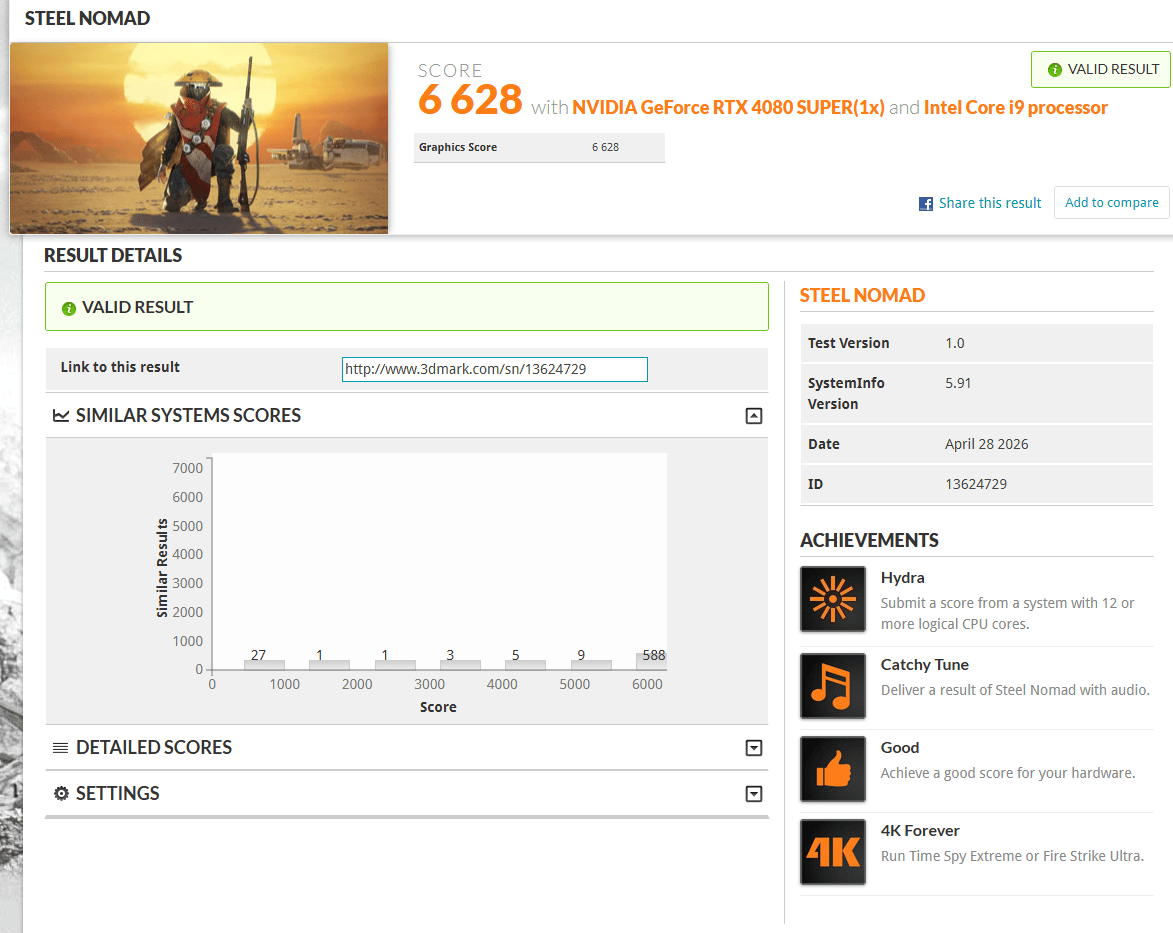Click the Catchy Tune achievement title
Viewport: 1173px width, 933px height.
point(924,664)
